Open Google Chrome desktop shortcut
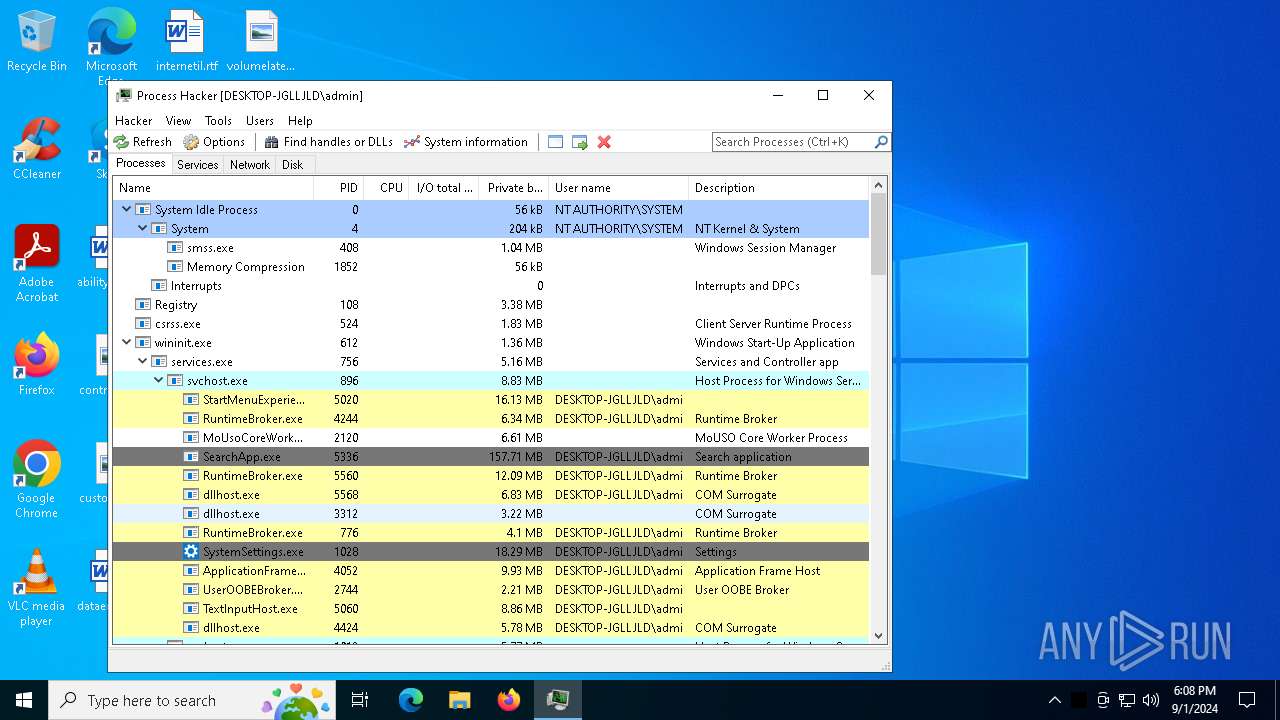 37,480
